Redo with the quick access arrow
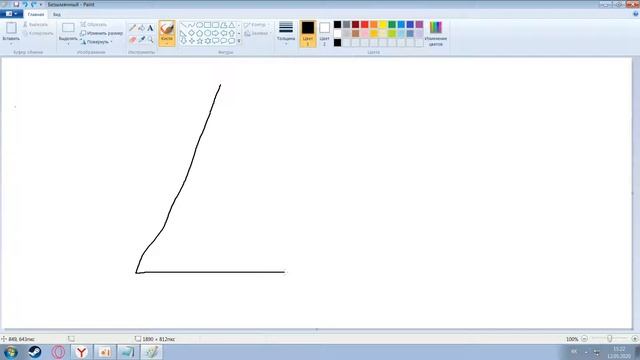 point(33,4)
